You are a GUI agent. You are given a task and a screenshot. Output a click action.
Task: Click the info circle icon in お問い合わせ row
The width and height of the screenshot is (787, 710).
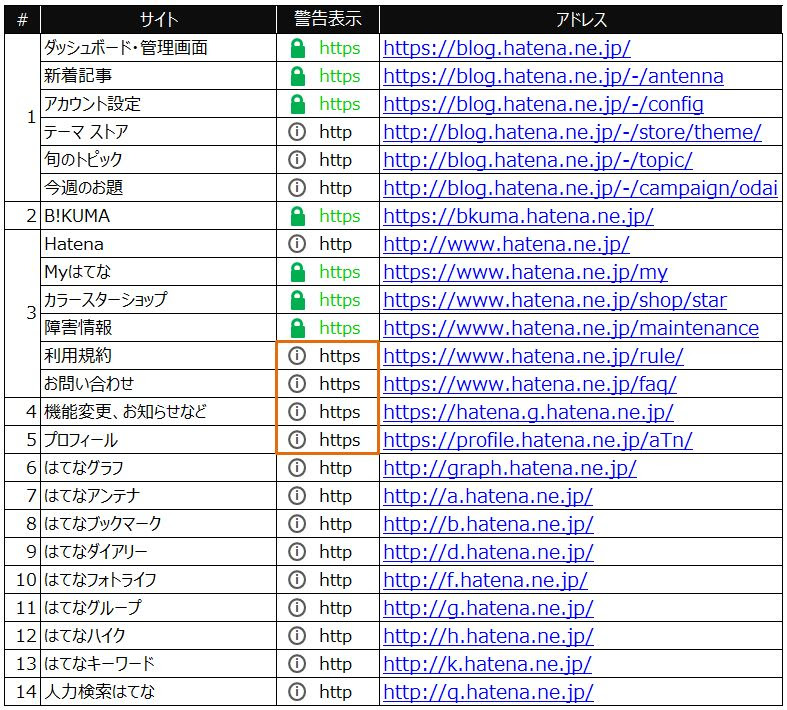(x=297, y=384)
